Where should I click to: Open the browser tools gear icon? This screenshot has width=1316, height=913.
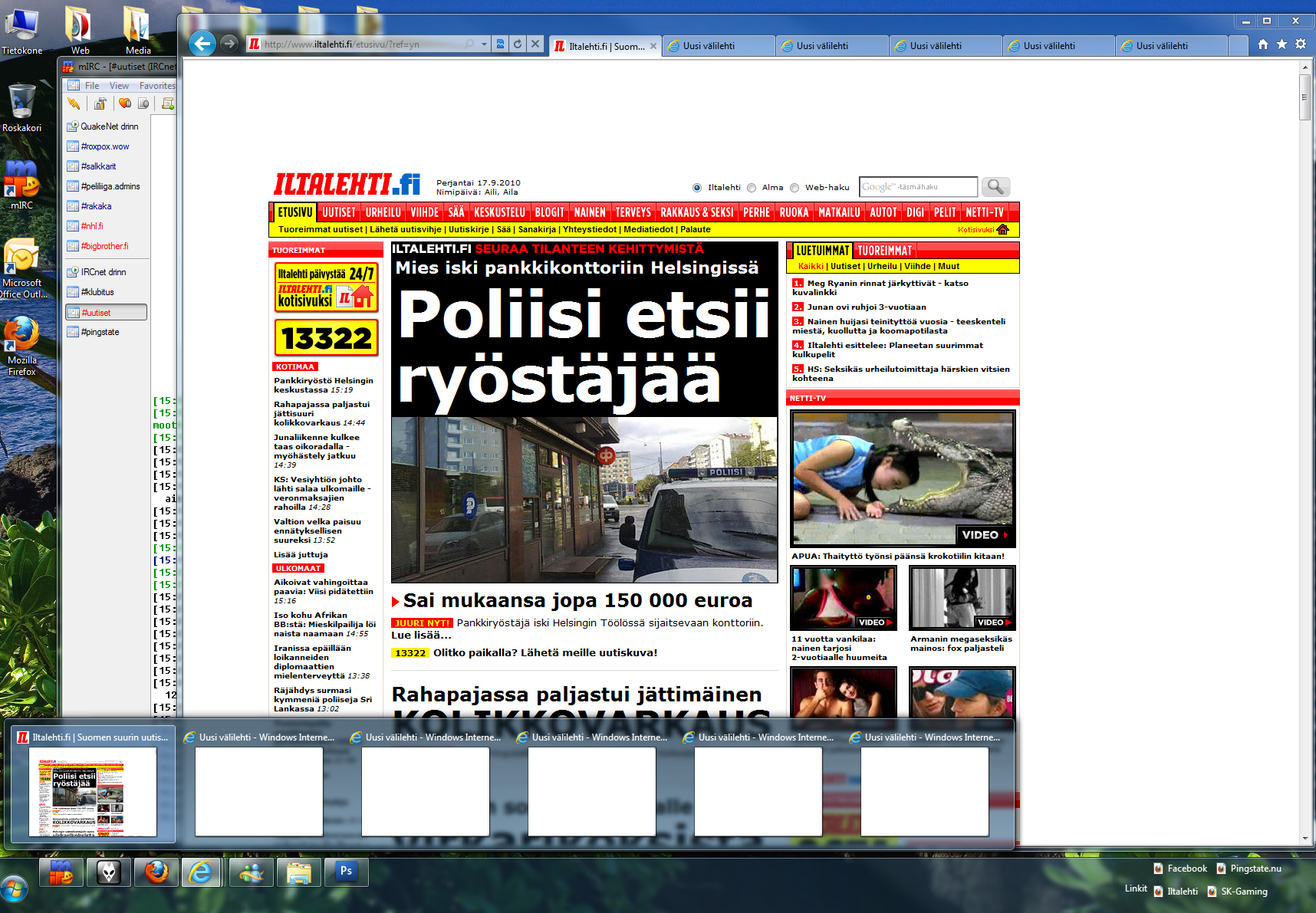1301,44
